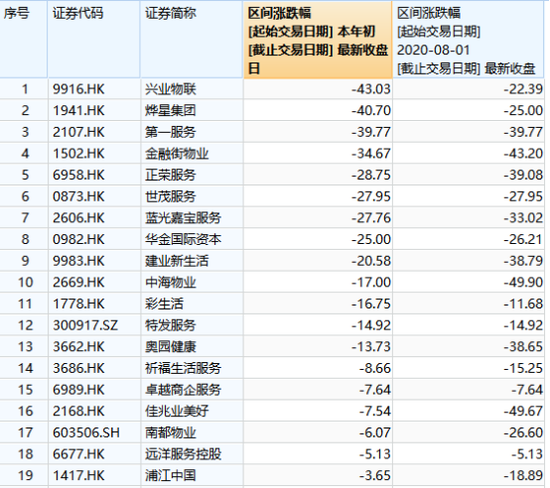Click the value -17.00
550x488 pixels.
click(x=371, y=282)
